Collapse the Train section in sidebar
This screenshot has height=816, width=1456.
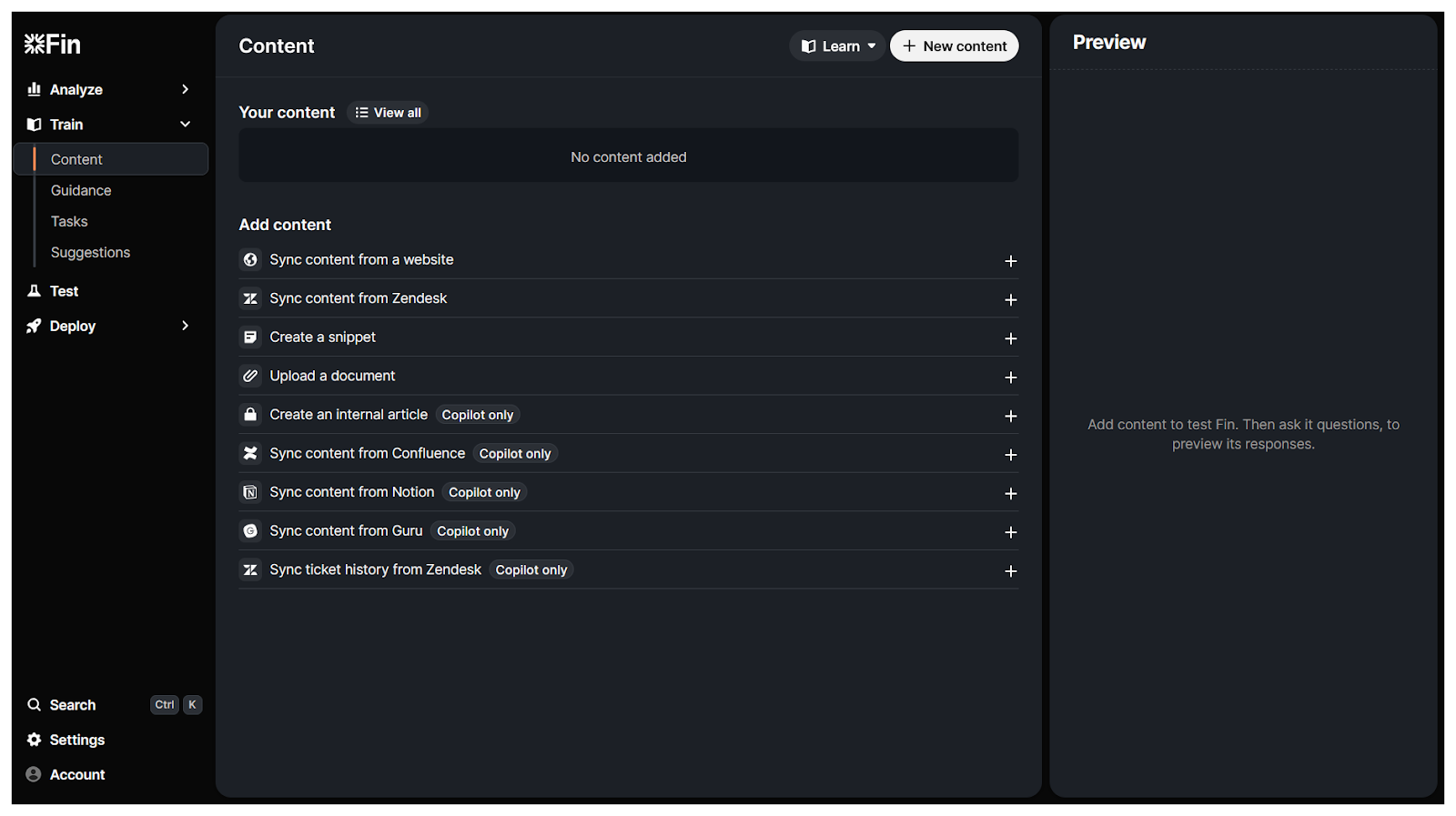[185, 125]
